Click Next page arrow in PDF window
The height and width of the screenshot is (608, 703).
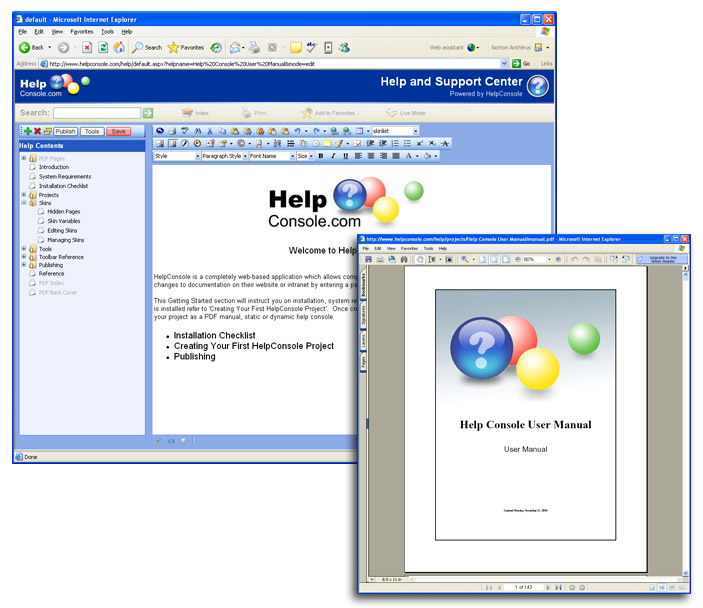click(x=548, y=587)
